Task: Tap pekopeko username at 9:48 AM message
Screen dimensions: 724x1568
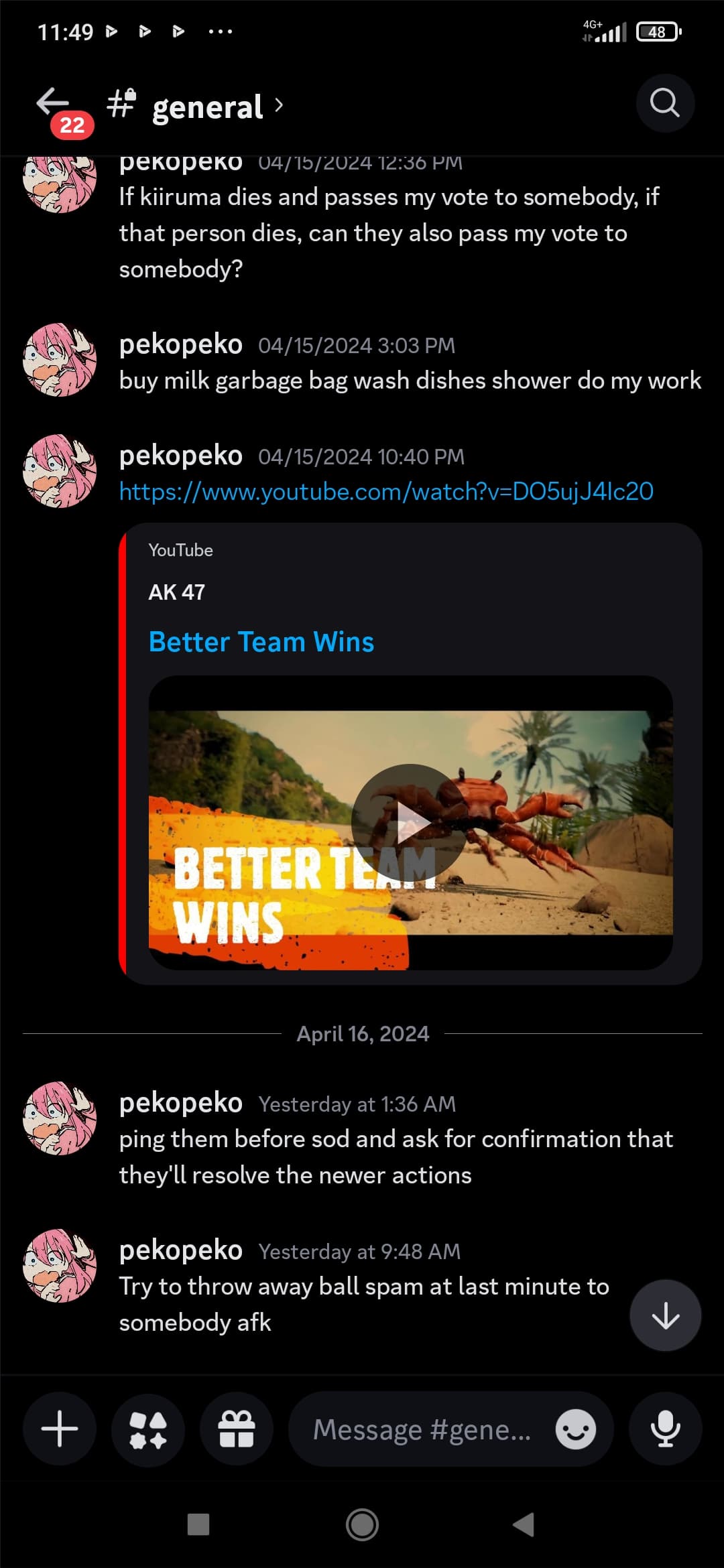Action: click(181, 1250)
